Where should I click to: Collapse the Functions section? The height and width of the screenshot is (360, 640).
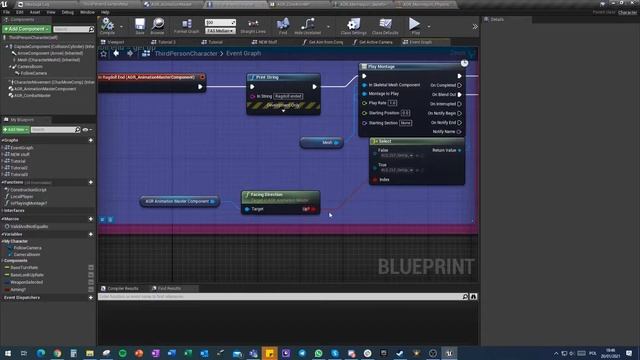pos(3,182)
